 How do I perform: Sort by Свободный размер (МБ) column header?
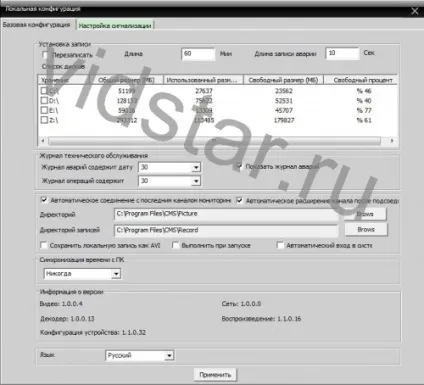[284, 80]
